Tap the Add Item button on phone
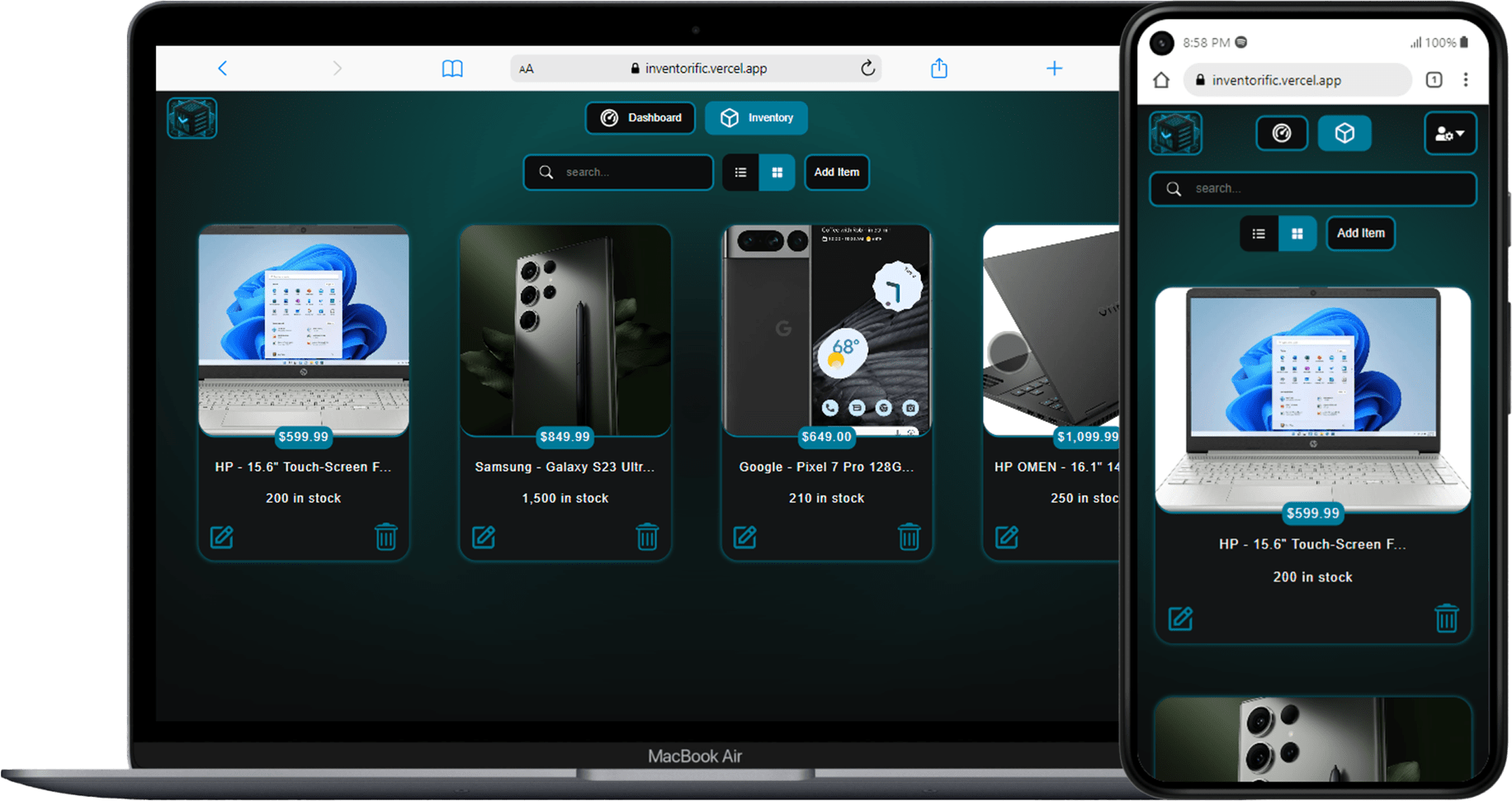The width and height of the screenshot is (1512, 801). click(1361, 234)
